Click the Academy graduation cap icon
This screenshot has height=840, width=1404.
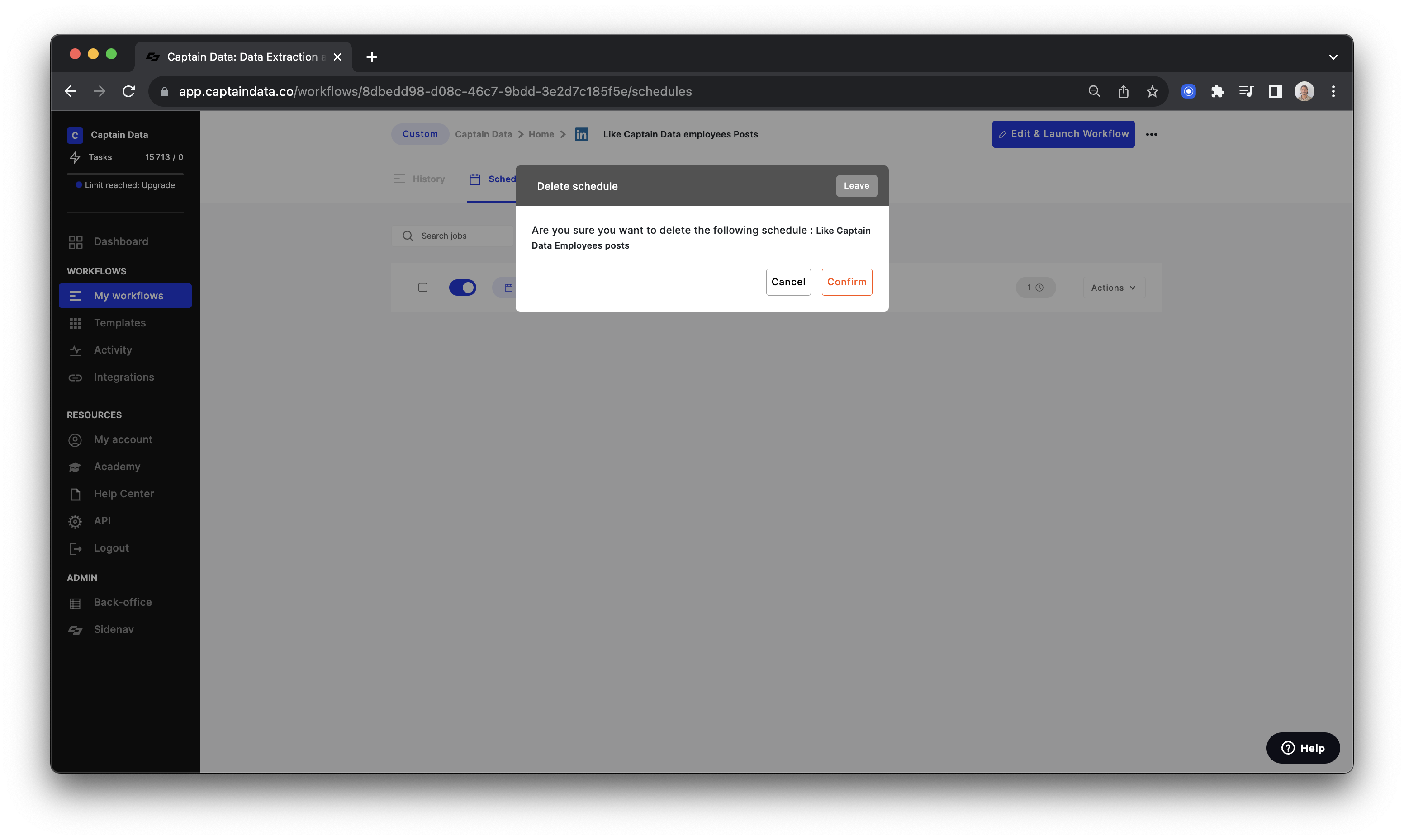tap(75, 467)
